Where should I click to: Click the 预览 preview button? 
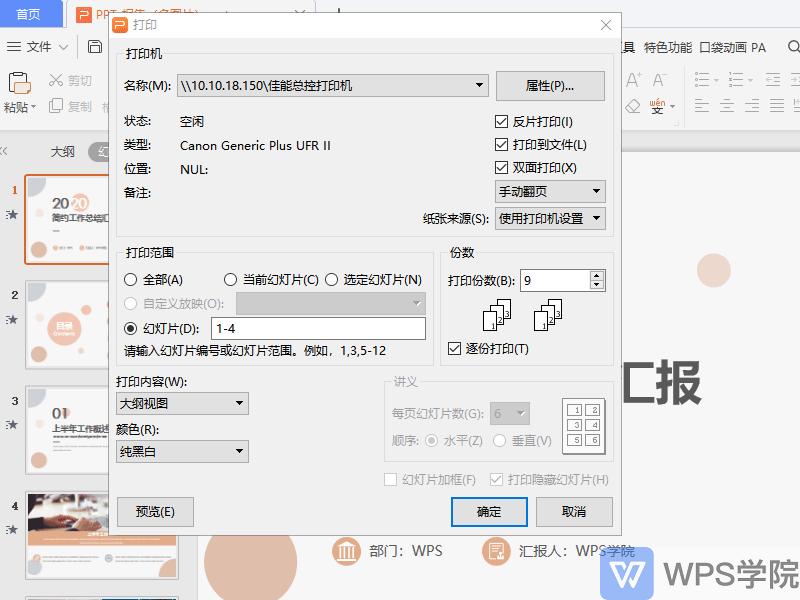click(x=154, y=512)
